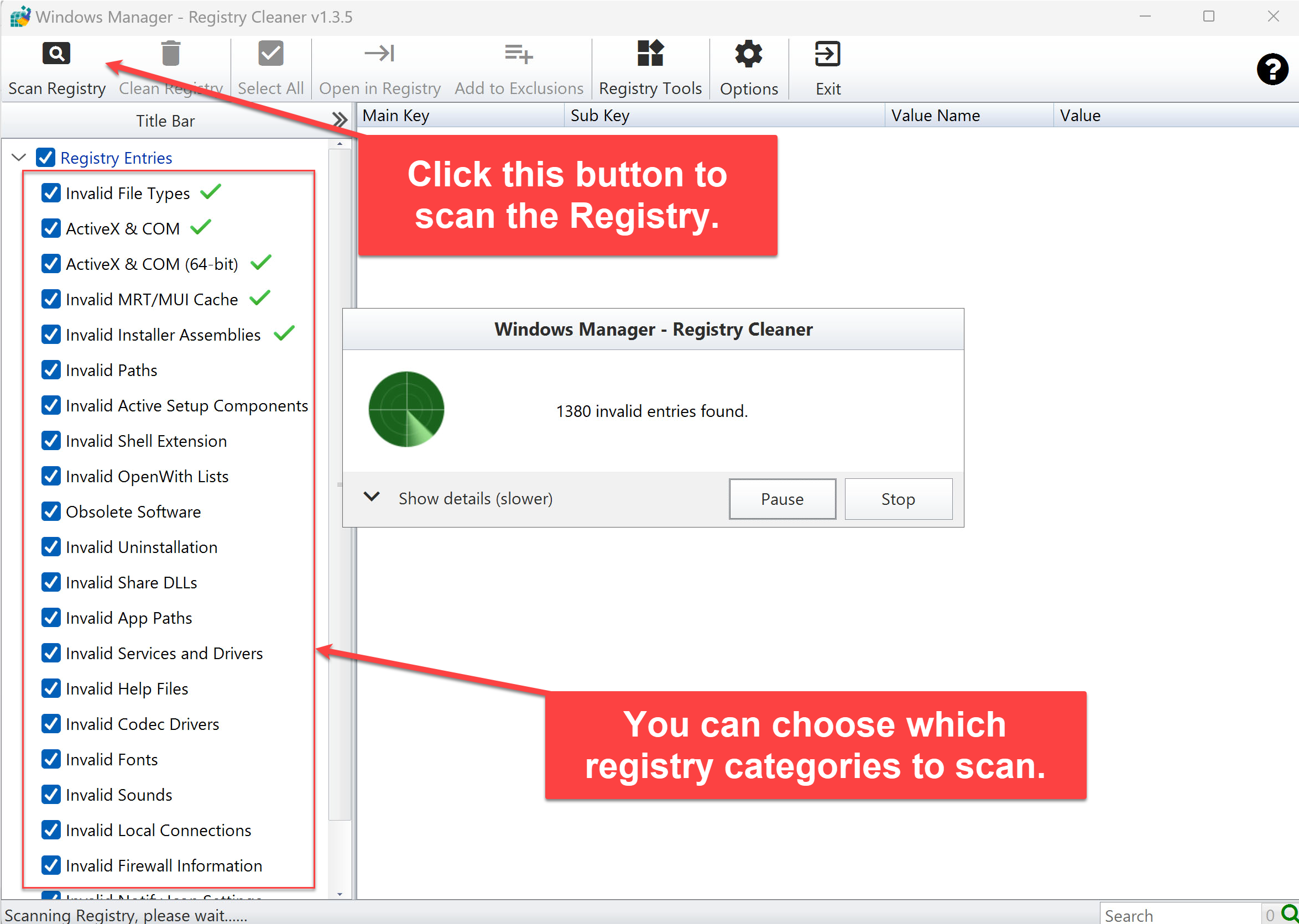This screenshot has width=1299, height=924.
Task: Toggle Invalid Uninstallation checkbox
Action: (x=51, y=547)
